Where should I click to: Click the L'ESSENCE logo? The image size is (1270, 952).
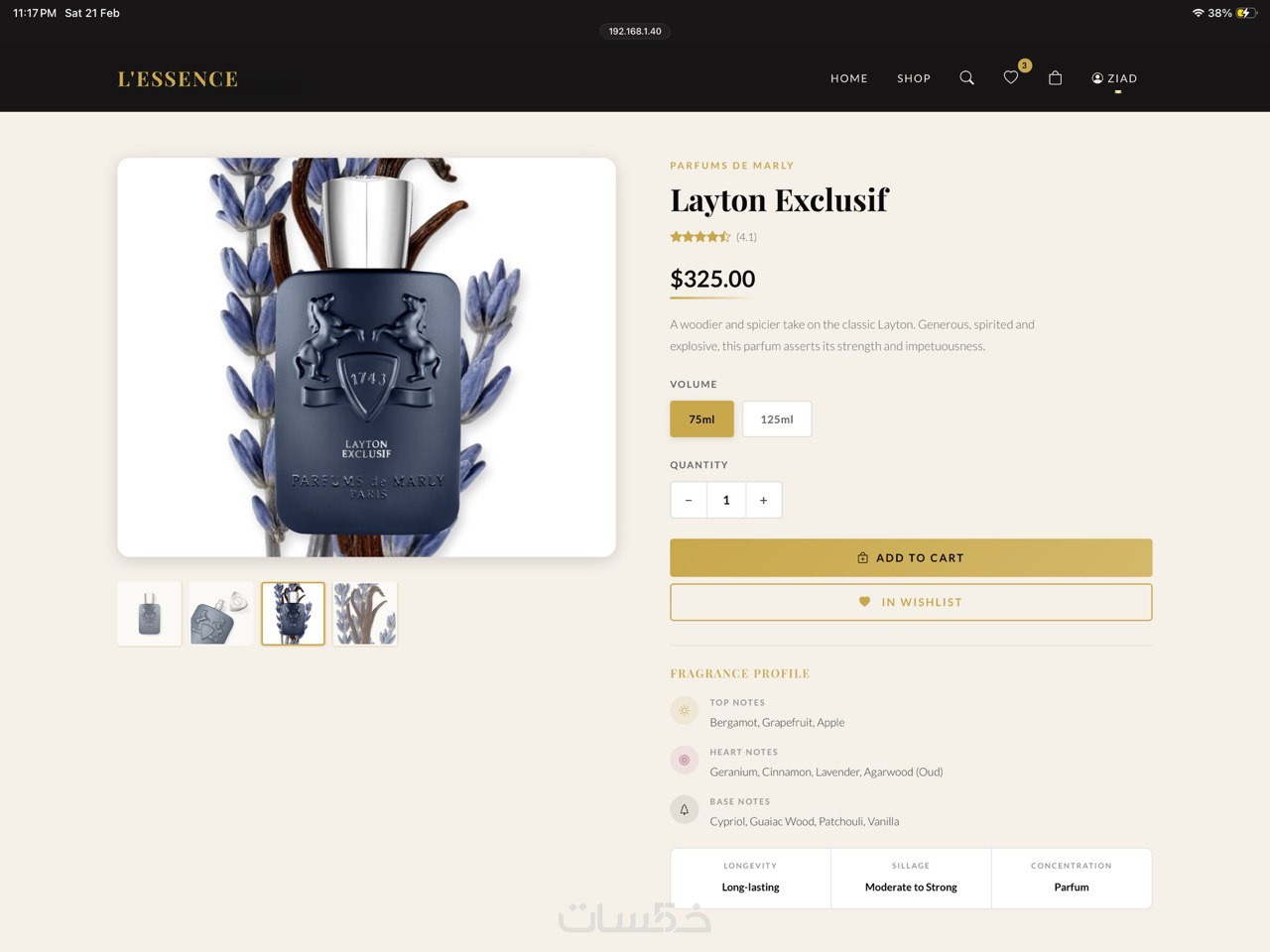(x=178, y=79)
